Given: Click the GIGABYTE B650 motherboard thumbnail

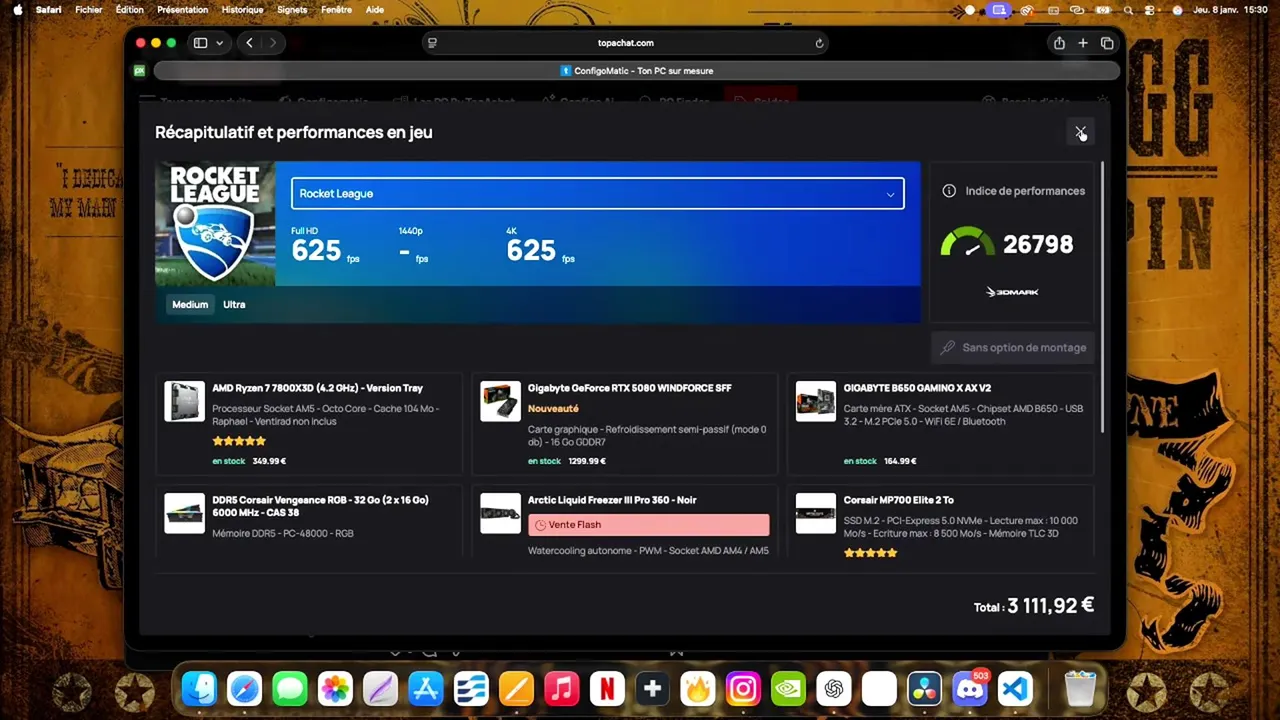Looking at the screenshot, I should 816,401.
